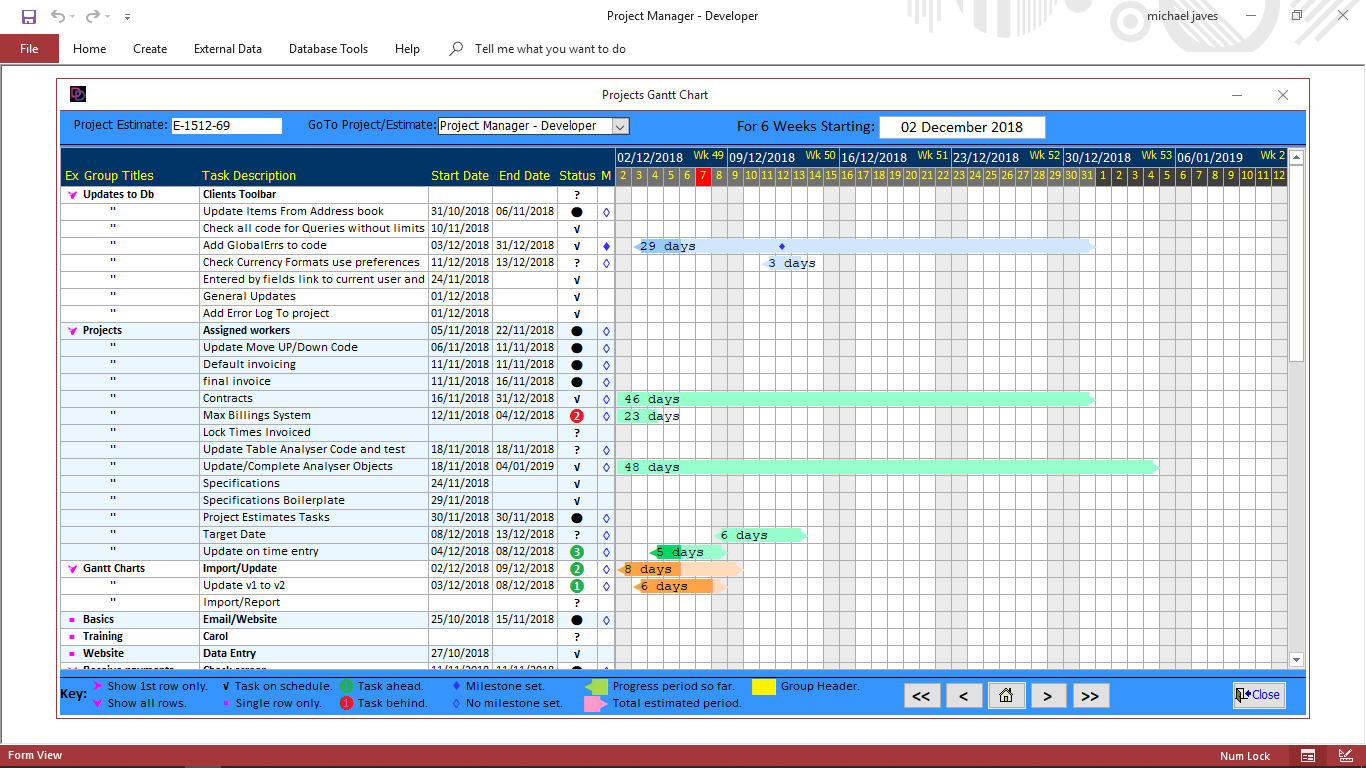Viewport: 1366px width, 768px height.
Task: Click the 46 days Contracts Gantt bar
Action: point(856,399)
